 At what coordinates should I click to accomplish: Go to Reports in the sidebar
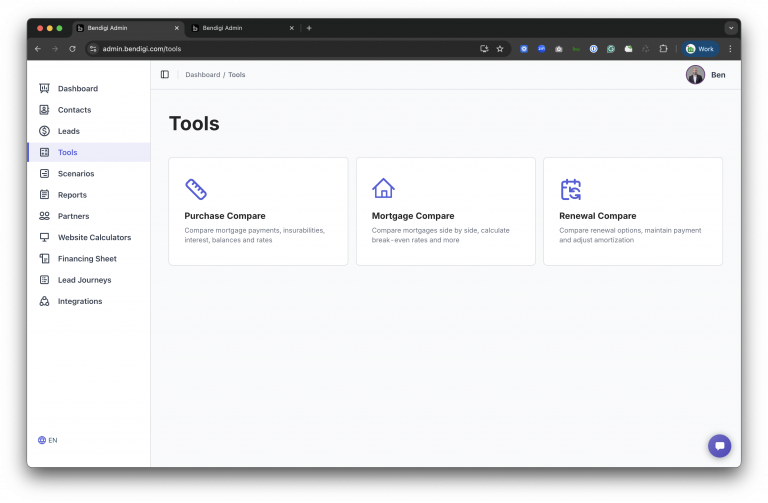point(72,195)
